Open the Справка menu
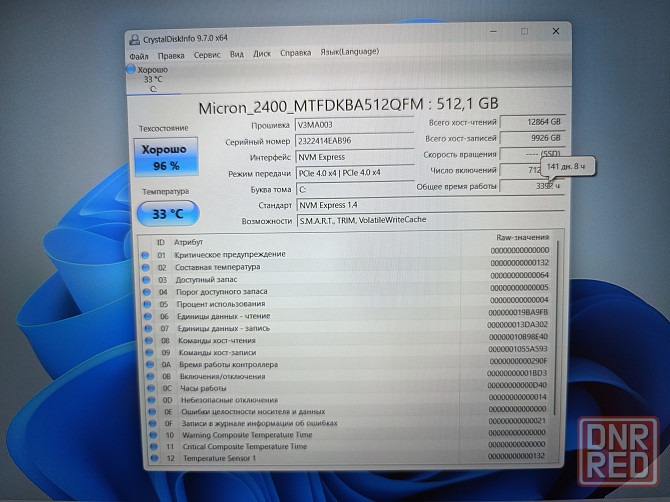Image resolution: width=670 pixels, height=502 pixels. pyautogui.click(x=295, y=55)
